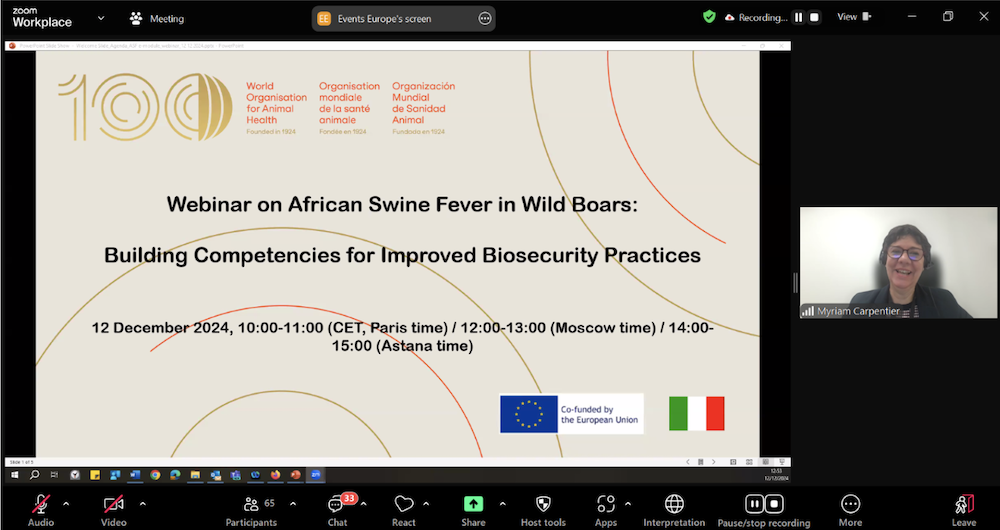Open Host tools shield icon
1000x530 pixels.
pos(543,505)
